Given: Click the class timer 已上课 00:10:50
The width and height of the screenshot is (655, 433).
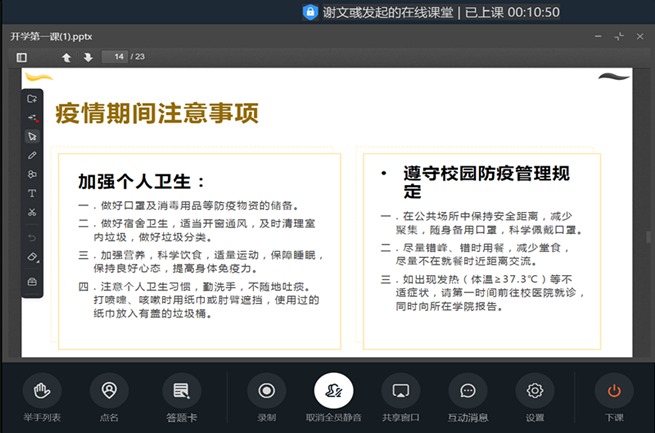Looking at the screenshot, I should coord(512,13).
